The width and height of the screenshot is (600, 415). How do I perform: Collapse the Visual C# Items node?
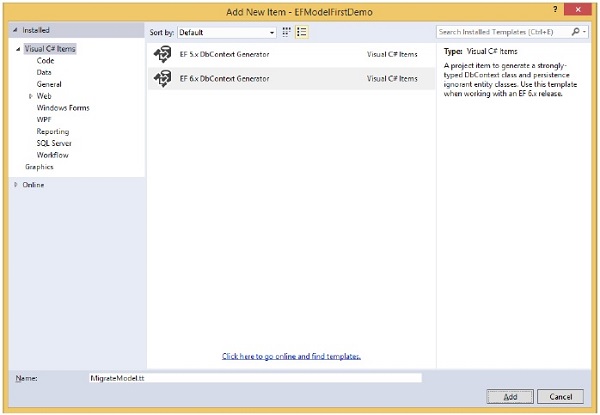click(18, 49)
